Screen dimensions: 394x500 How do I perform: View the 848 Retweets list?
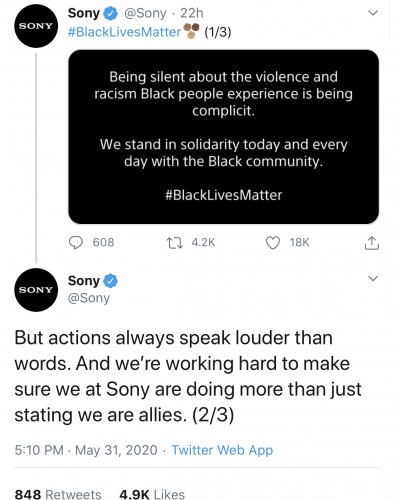click(x=58, y=494)
